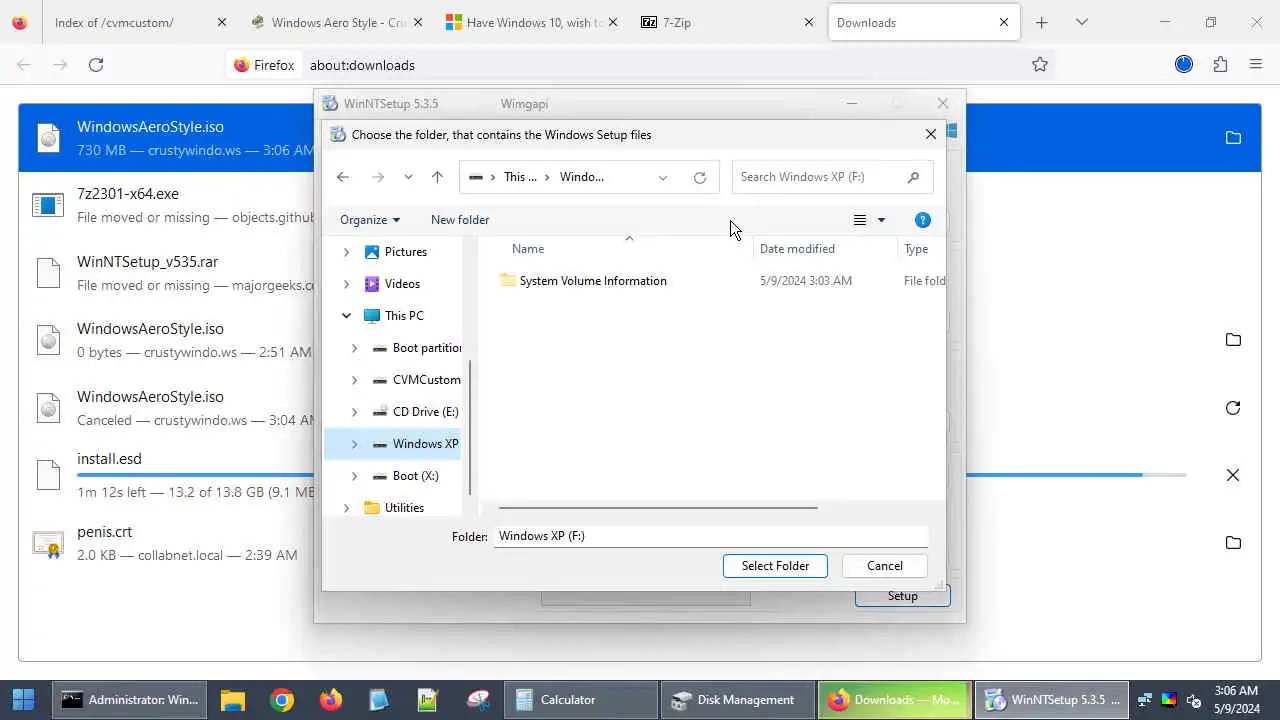Click the Firefox pinned taskbar icon
Image resolution: width=1280 pixels, height=720 pixels.
331,700
